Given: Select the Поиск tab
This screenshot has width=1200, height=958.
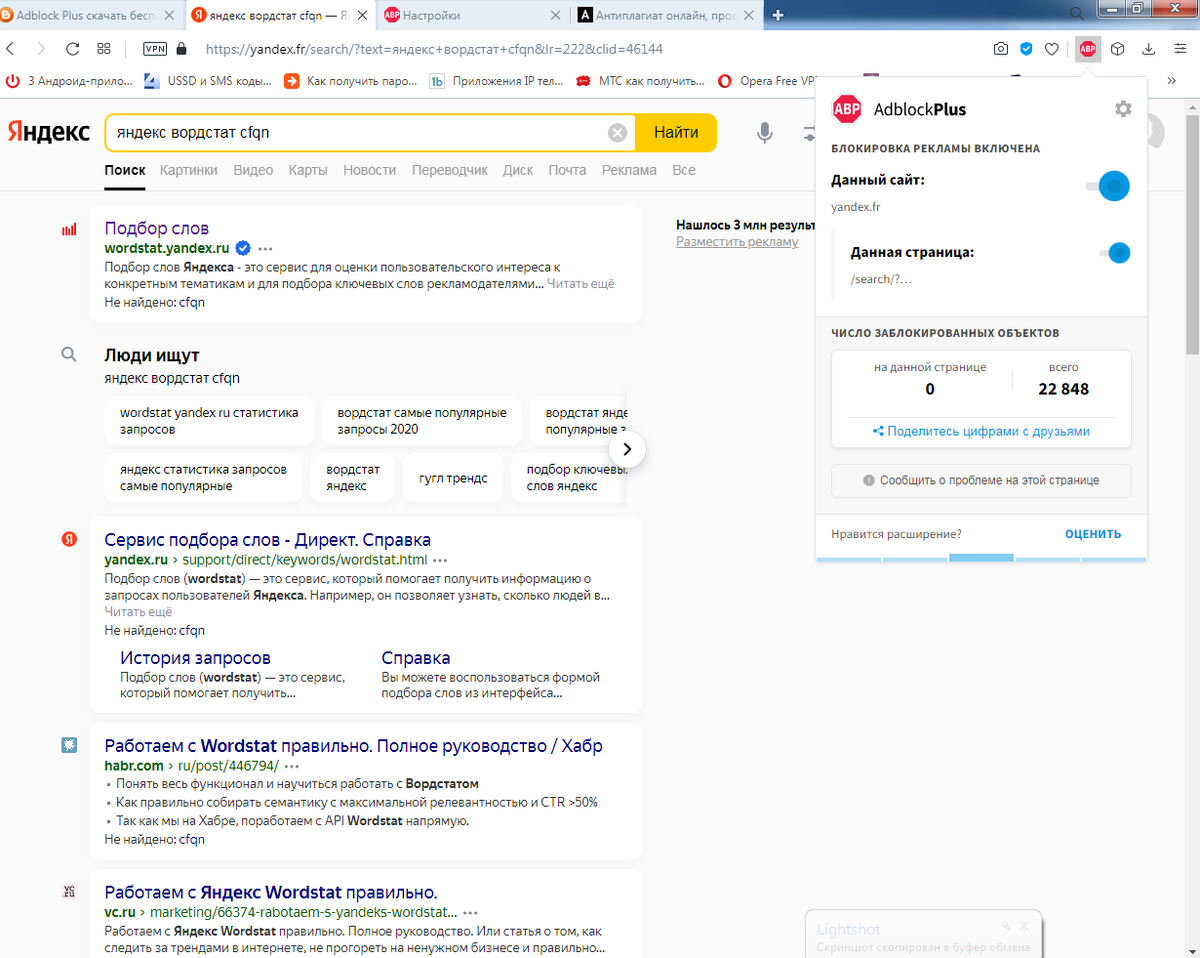Looking at the screenshot, I should click(125, 170).
